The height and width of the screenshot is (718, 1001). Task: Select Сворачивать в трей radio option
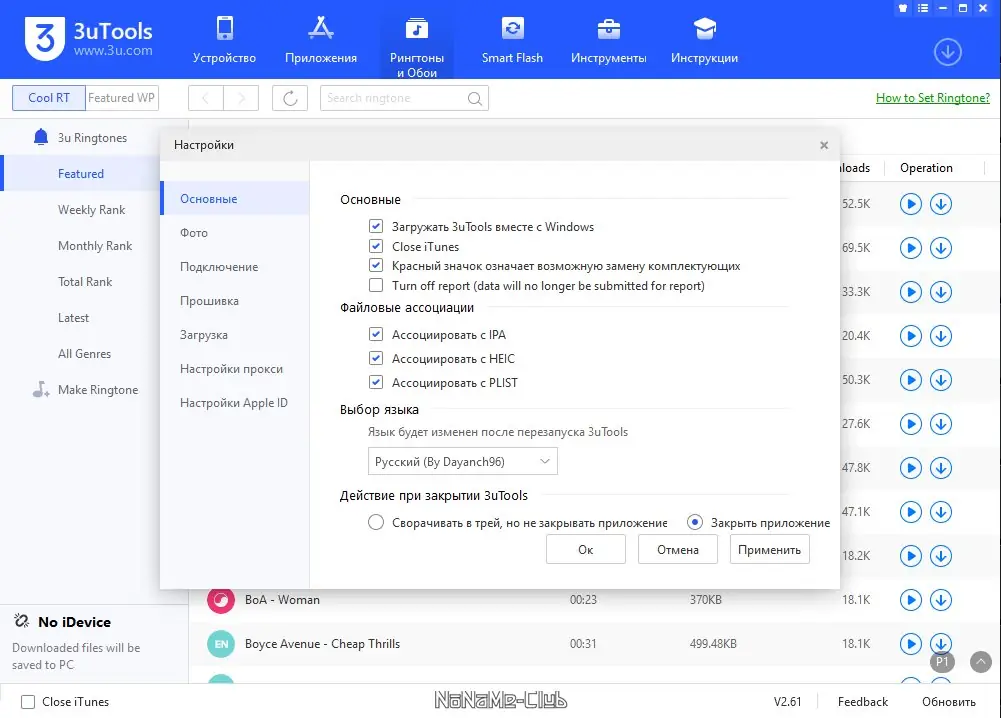coord(376,523)
